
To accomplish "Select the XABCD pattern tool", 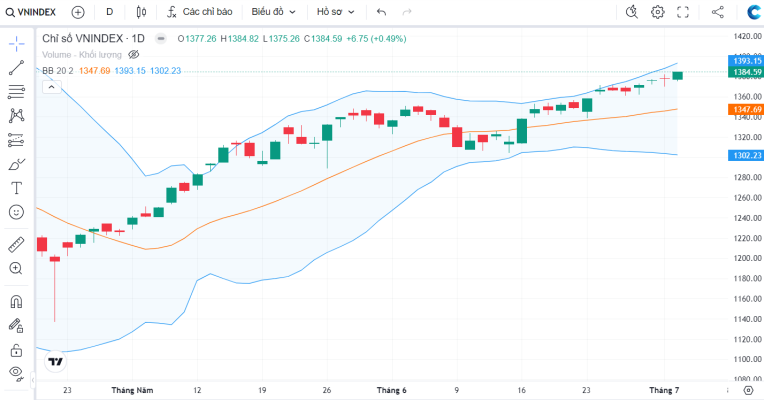I will (x=17, y=115).
